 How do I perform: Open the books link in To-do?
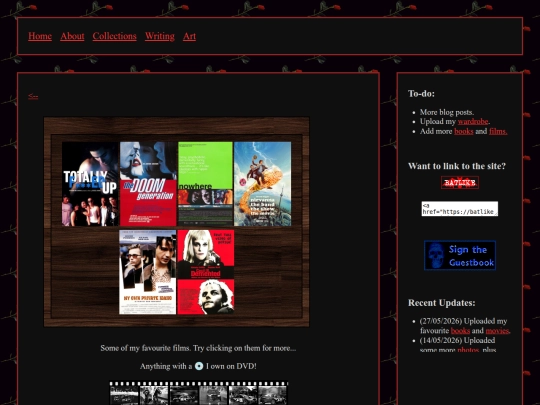pos(464,131)
